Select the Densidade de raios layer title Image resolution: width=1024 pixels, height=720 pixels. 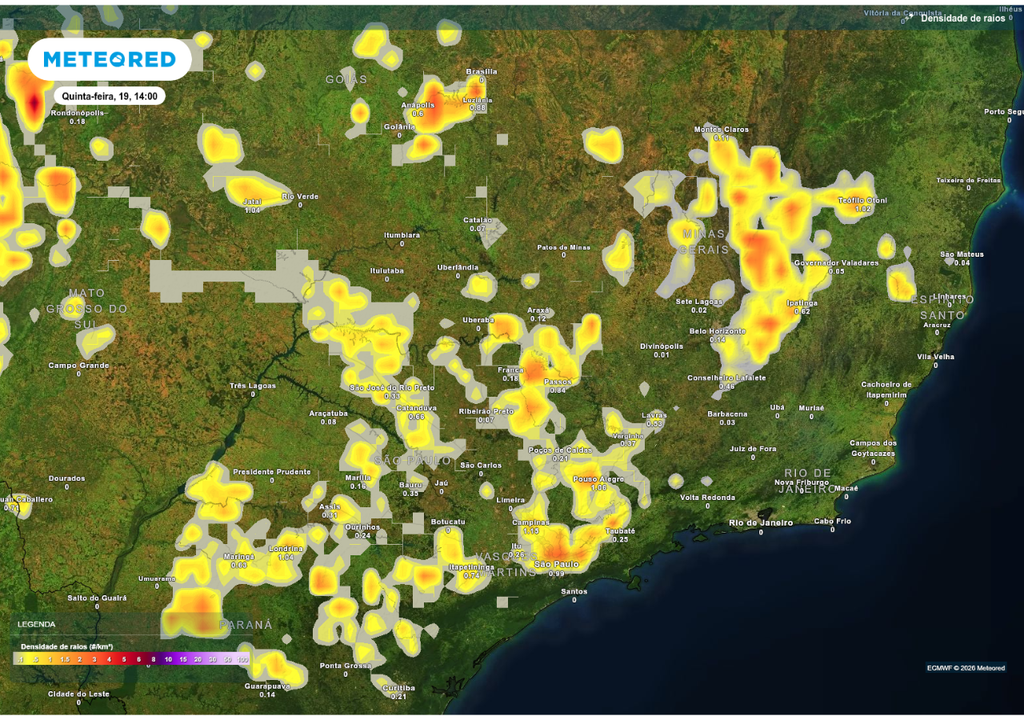(x=964, y=18)
